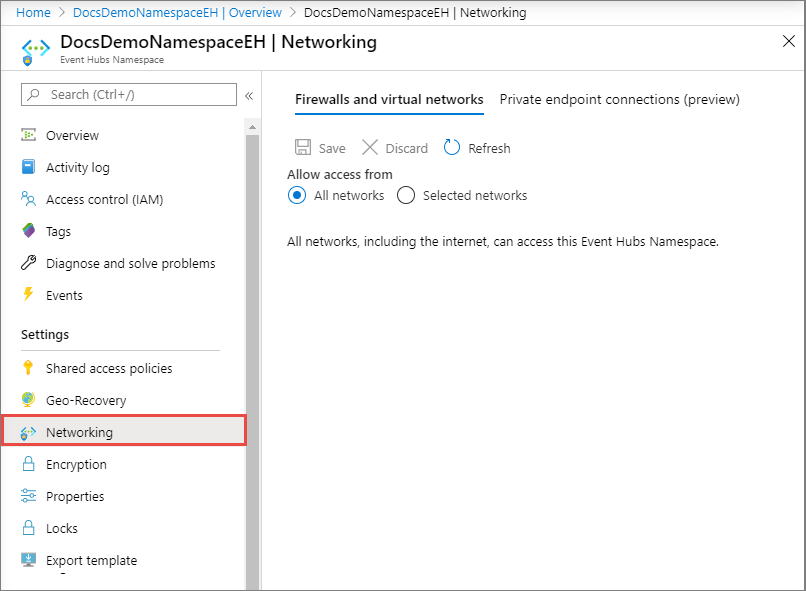
Task: Select the All networks radio button
Action: coord(297,195)
